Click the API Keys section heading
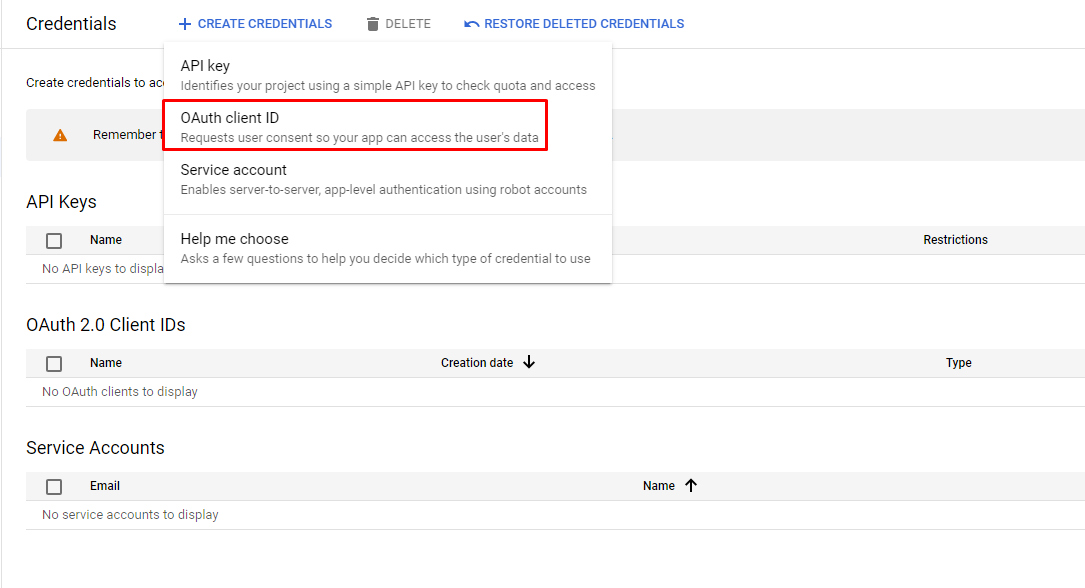This screenshot has width=1085, height=588. pos(62,201)
